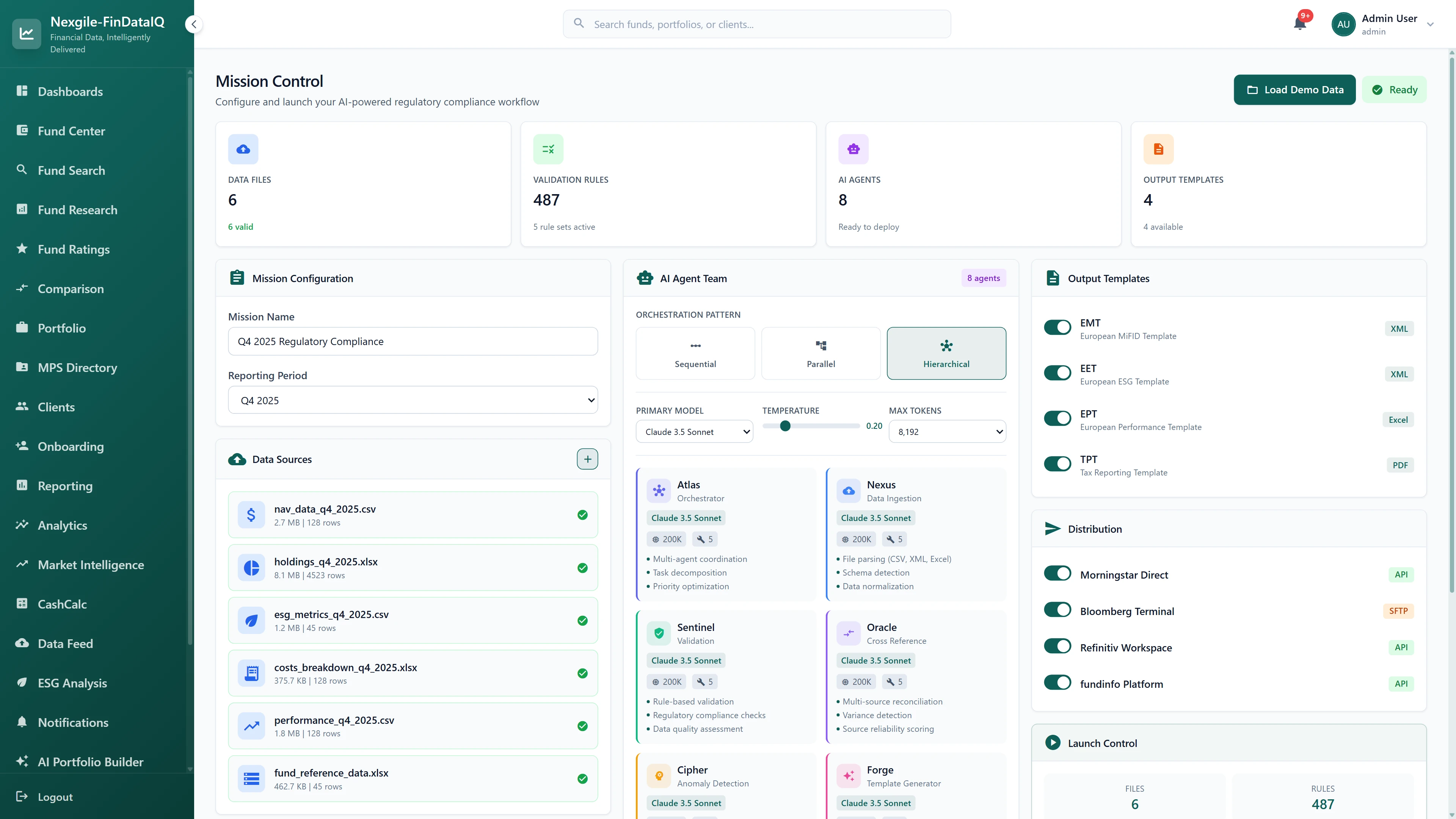Go to ESG Analysis in the sidebar
This screenshot has width=1456, height=819.
point(72,683)
